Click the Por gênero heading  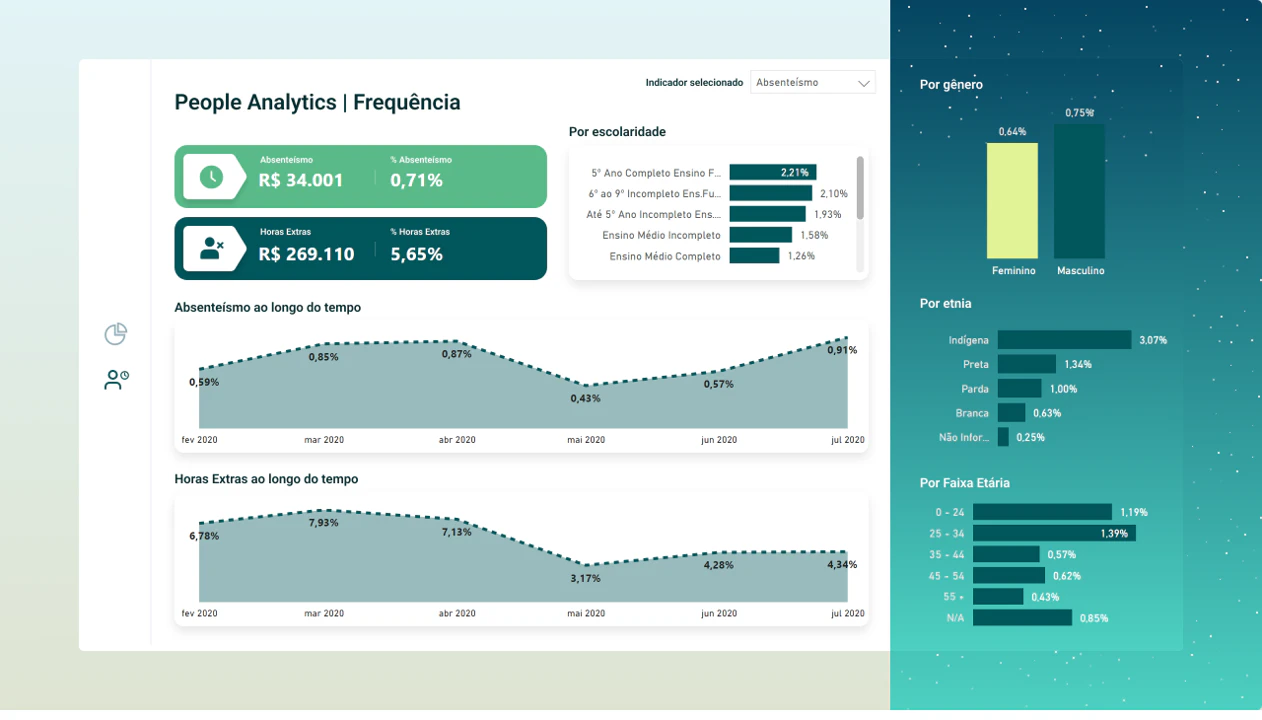(951, 85)
